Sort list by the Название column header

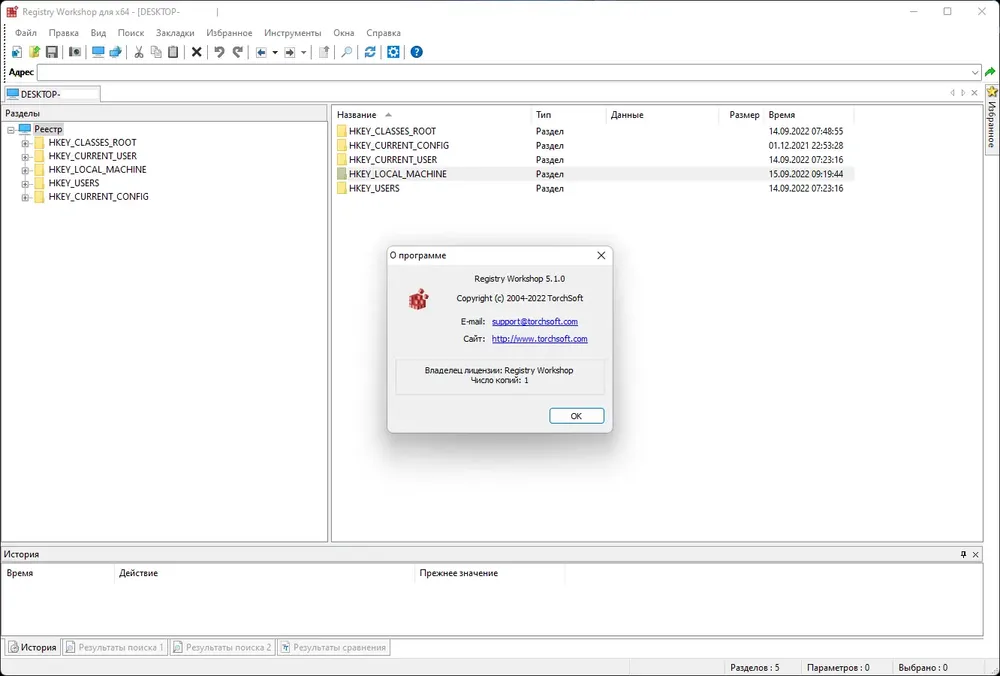(x=432, y=115)
